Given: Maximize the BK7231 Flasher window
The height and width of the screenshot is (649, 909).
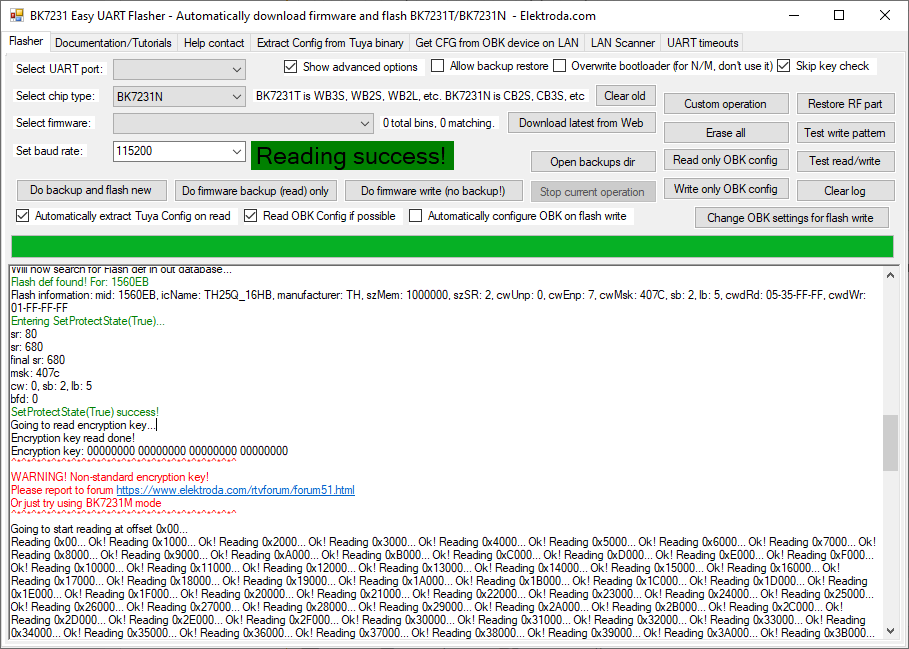Looking at the screenshot, I should pyautogui.click(x=838, y=16).
